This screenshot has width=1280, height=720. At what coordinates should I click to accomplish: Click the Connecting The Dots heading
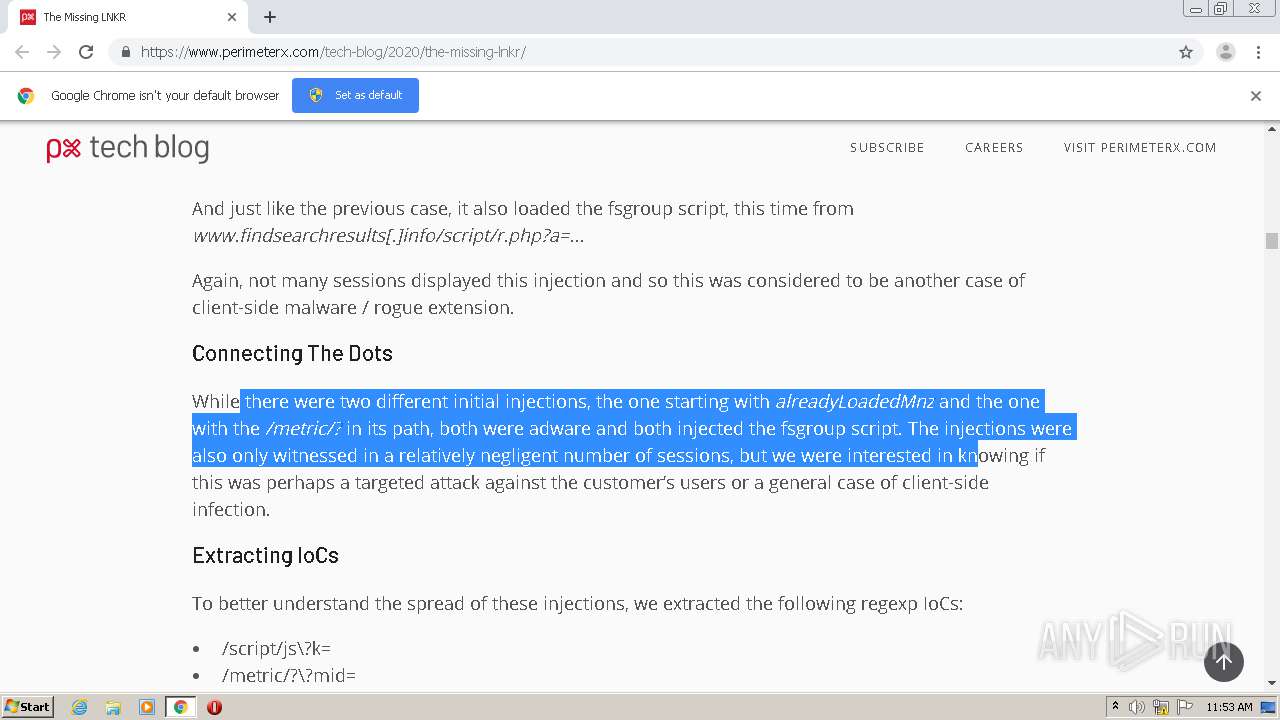292,354
